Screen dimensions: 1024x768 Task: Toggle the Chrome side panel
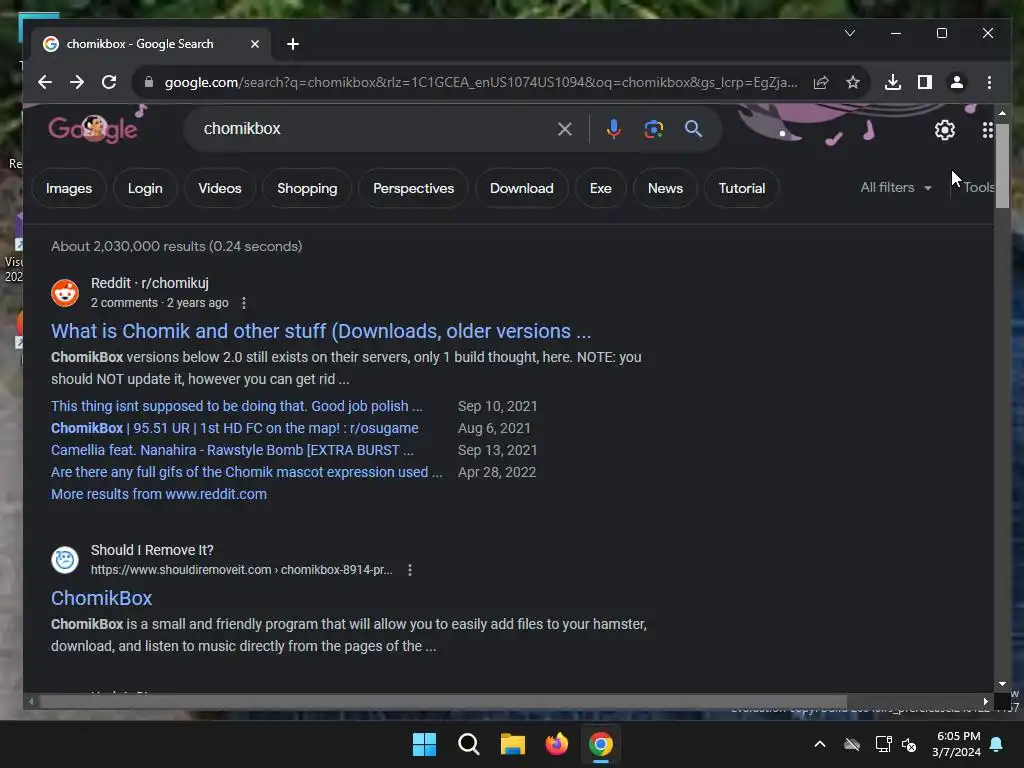925,82
